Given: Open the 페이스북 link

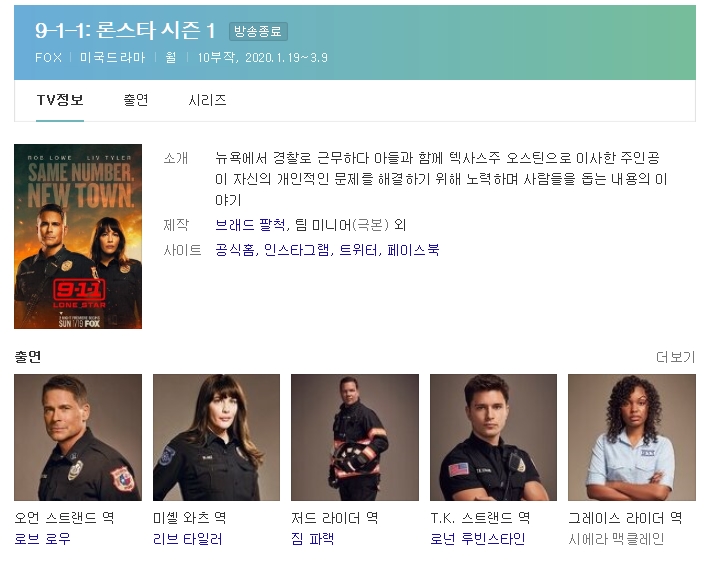Looking at the screenshot, I should [x=413, y=249].
